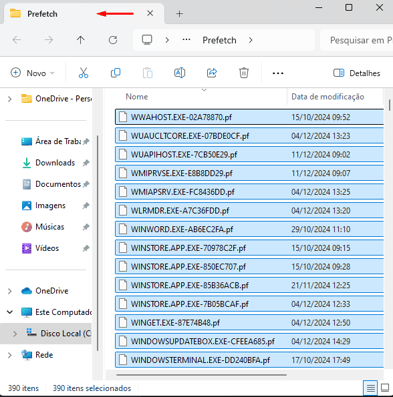This screenshot has height=397, width=393.
Task: Unpin Músicas using its pin icon
Action: pos(86,227)
